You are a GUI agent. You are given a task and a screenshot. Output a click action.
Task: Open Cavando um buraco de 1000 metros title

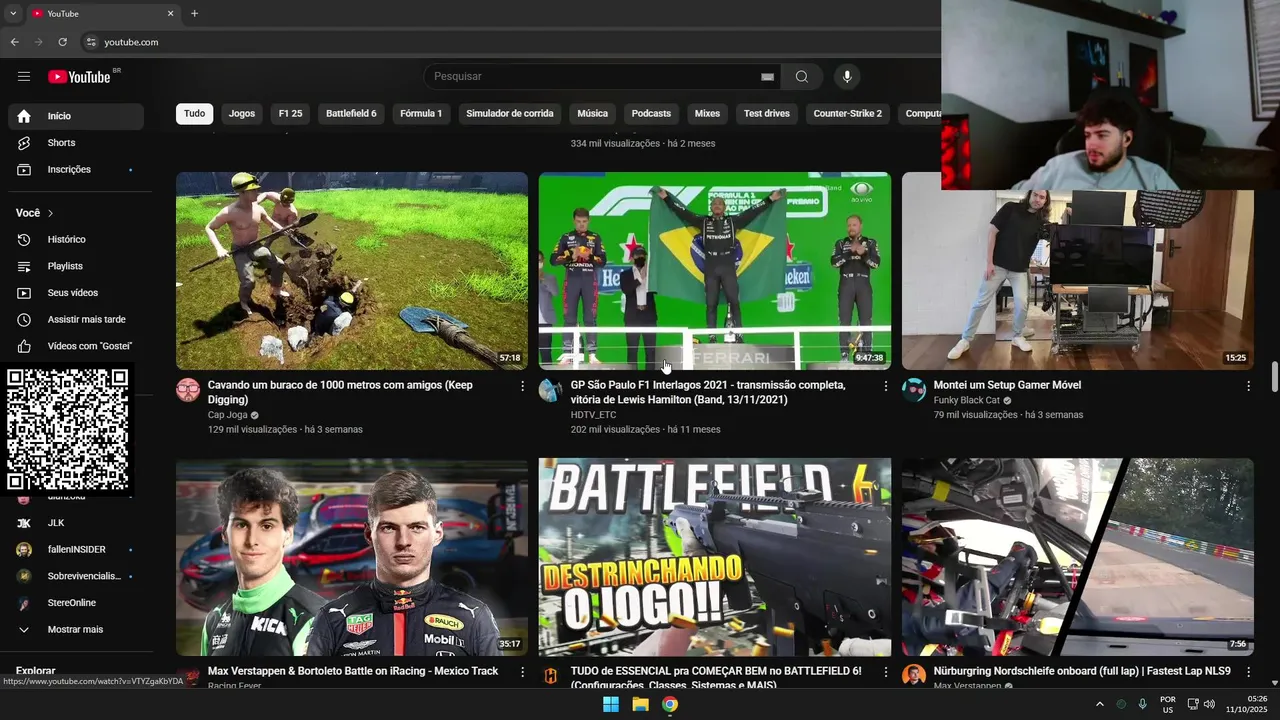[340, 392]
